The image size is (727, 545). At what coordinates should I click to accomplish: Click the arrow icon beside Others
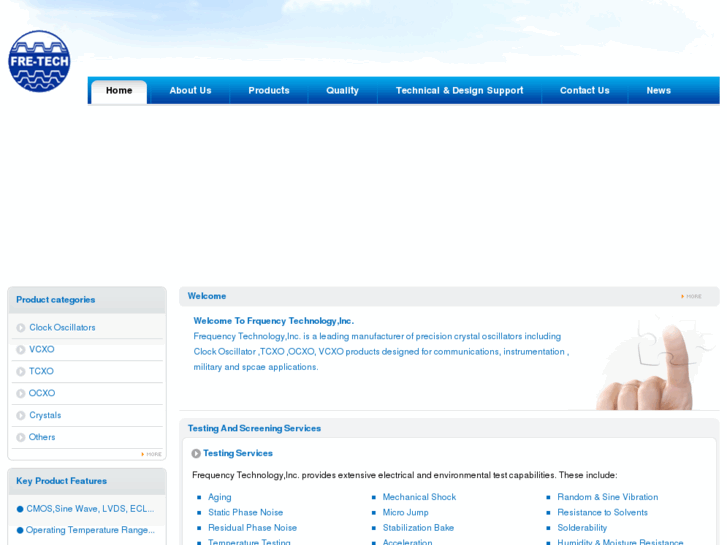pos(20,437)
